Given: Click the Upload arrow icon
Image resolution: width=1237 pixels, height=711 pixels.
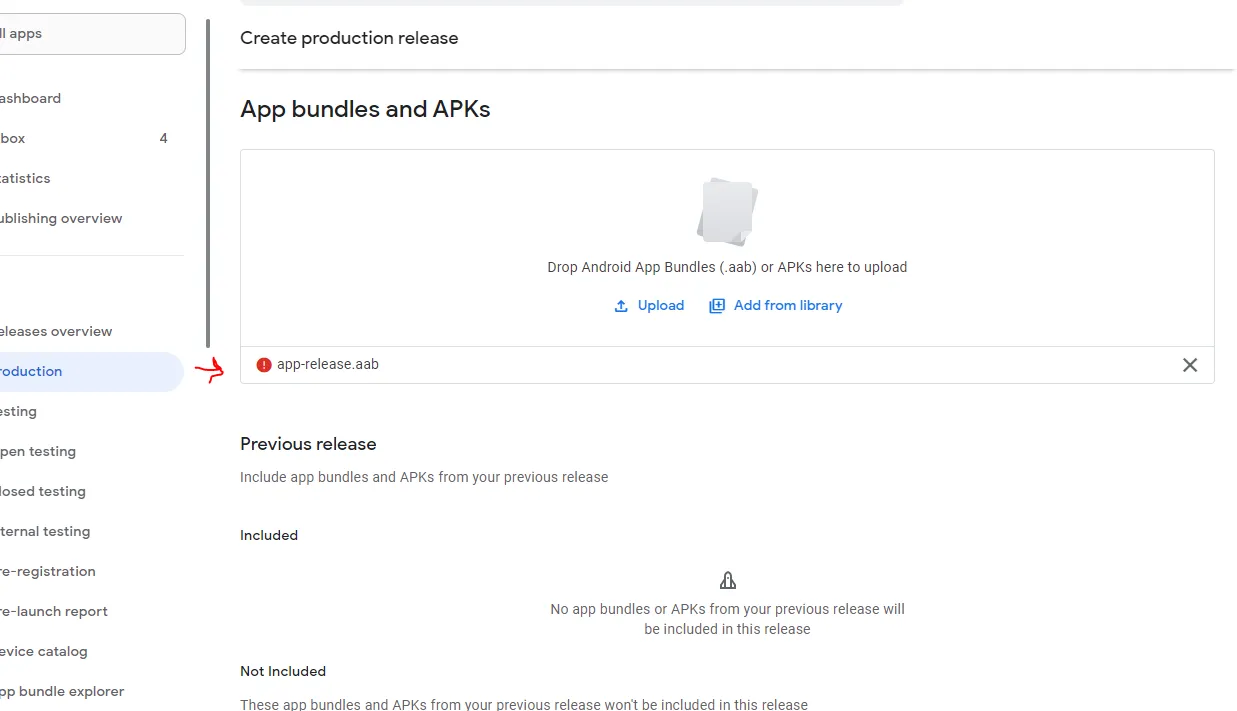Looking at the screenshot, I should 621,306.
